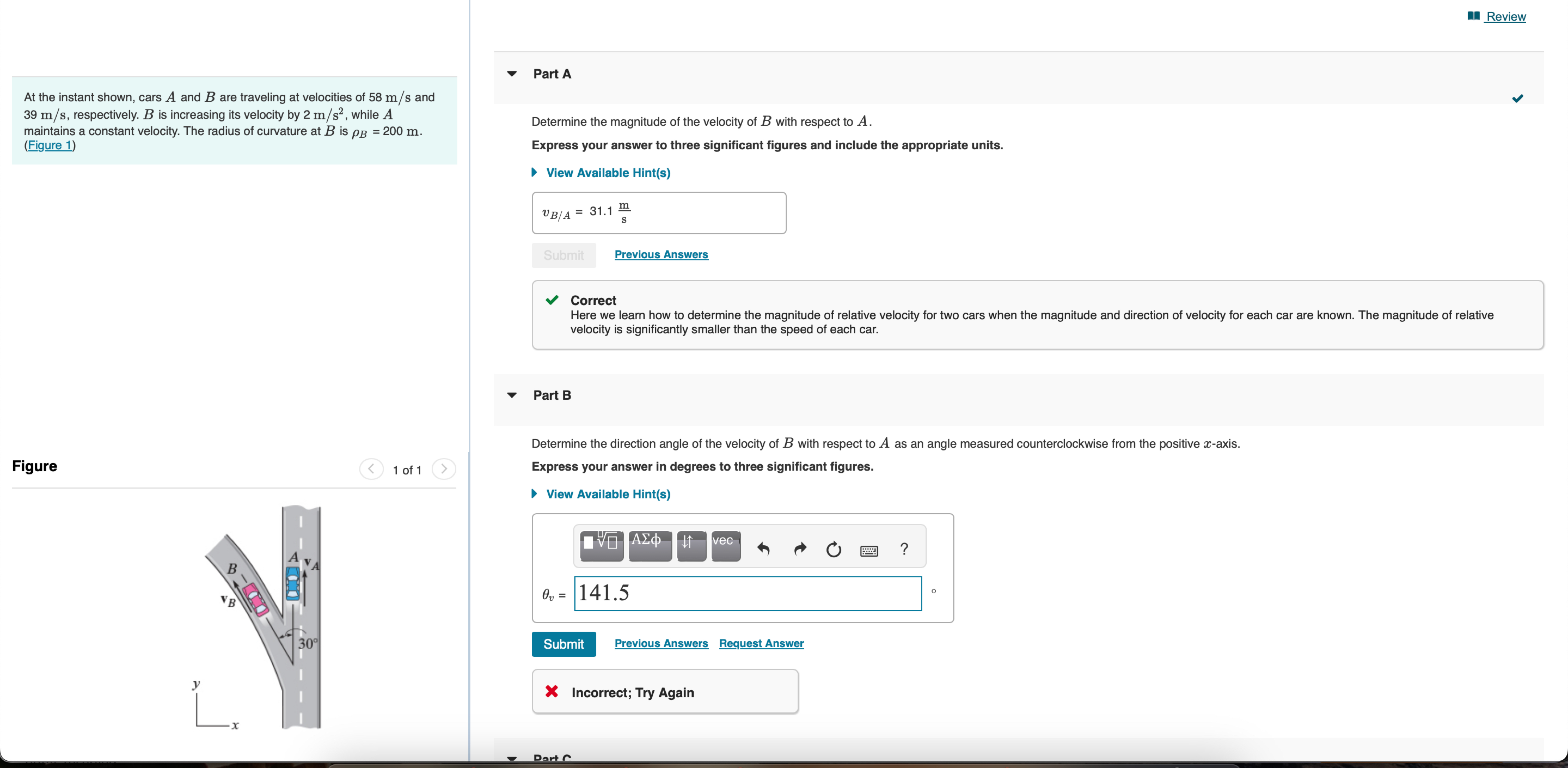The width and height of the screenshot is (1568, 768).
Task: Collapse the Part A section
Action: tap(512, 74)
